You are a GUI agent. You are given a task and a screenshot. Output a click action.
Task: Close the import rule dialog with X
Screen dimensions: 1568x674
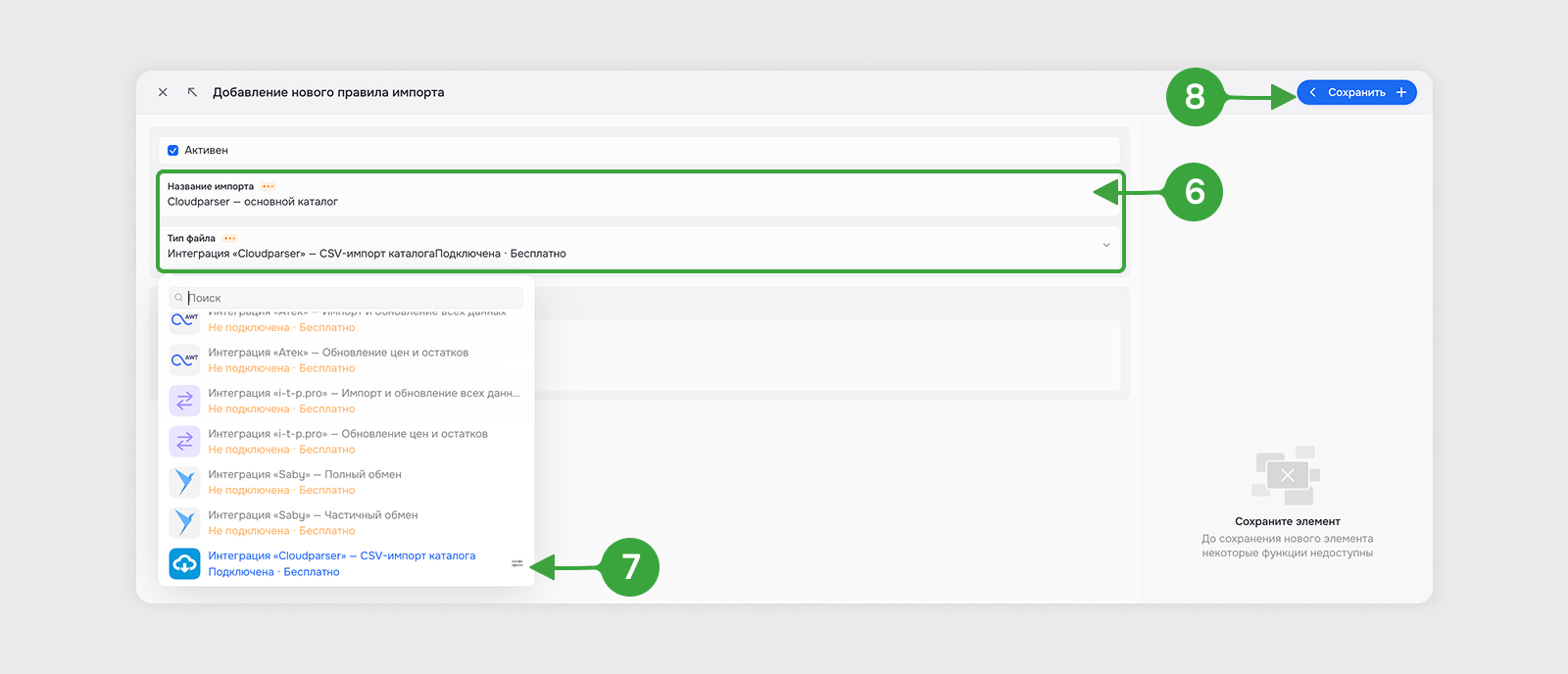[x=163, y=92]
